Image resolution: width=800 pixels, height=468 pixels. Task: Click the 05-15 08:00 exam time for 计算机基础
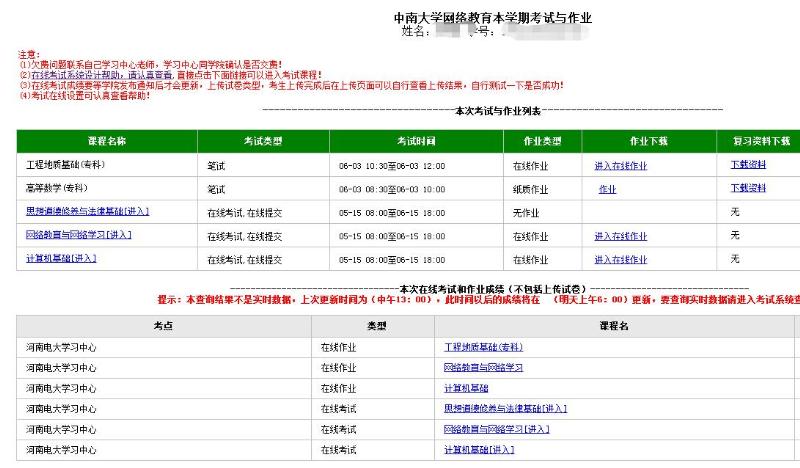(x=392, y=260)
